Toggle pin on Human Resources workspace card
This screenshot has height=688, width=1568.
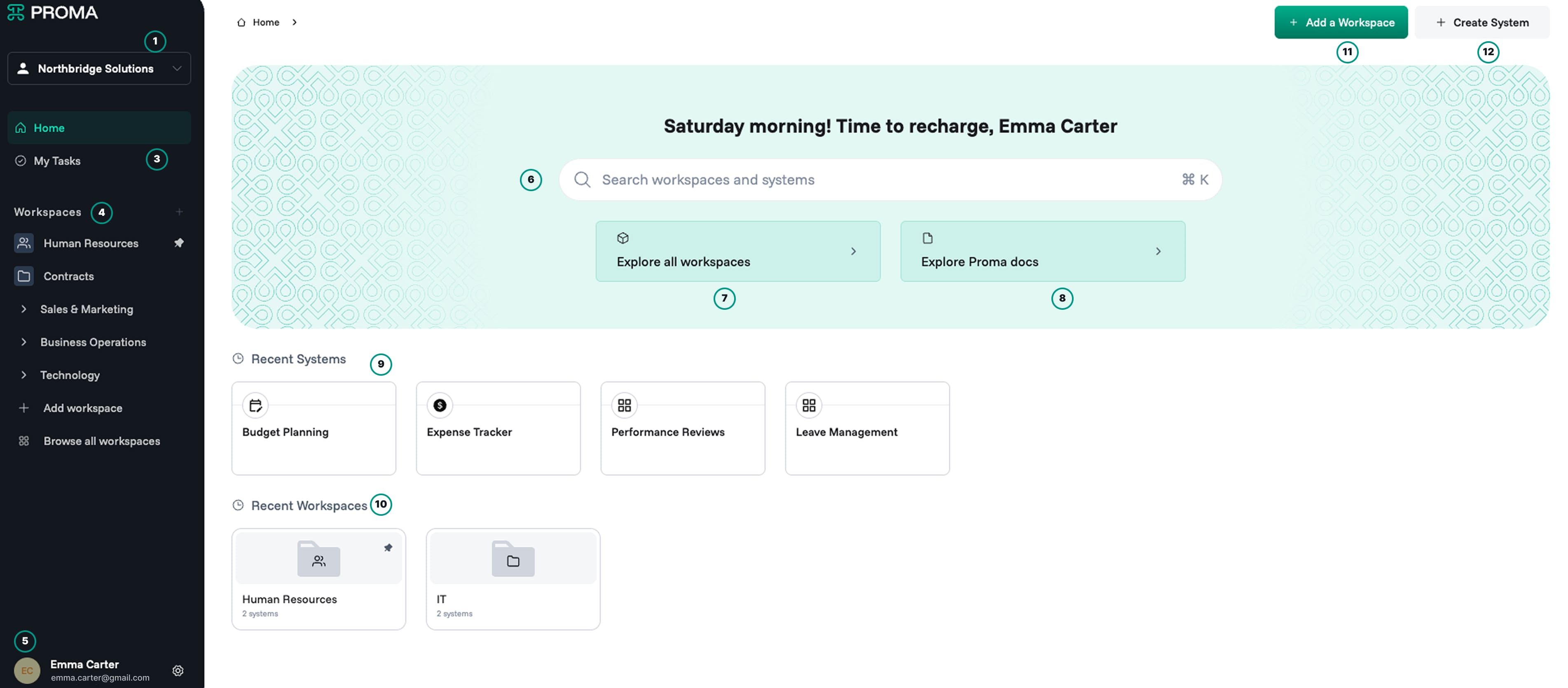click(x=388, y=548)
